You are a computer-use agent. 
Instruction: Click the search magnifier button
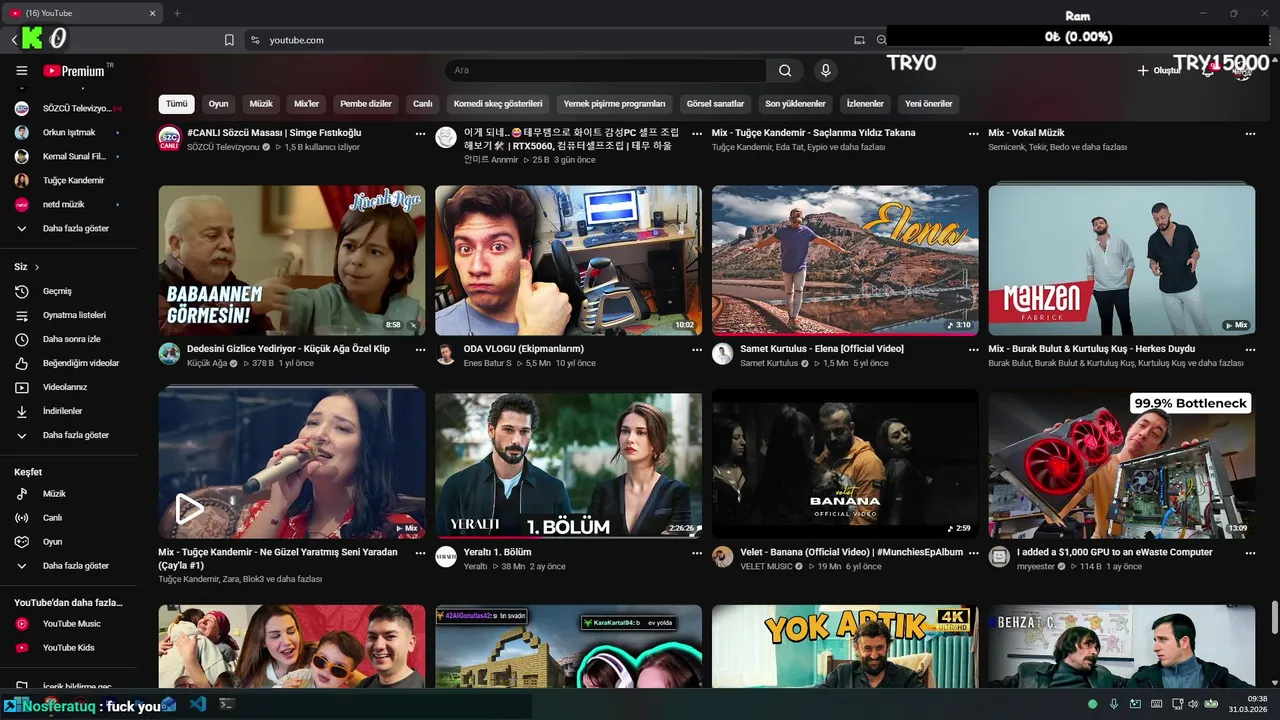pyautogui.click(x=785, y=71)
